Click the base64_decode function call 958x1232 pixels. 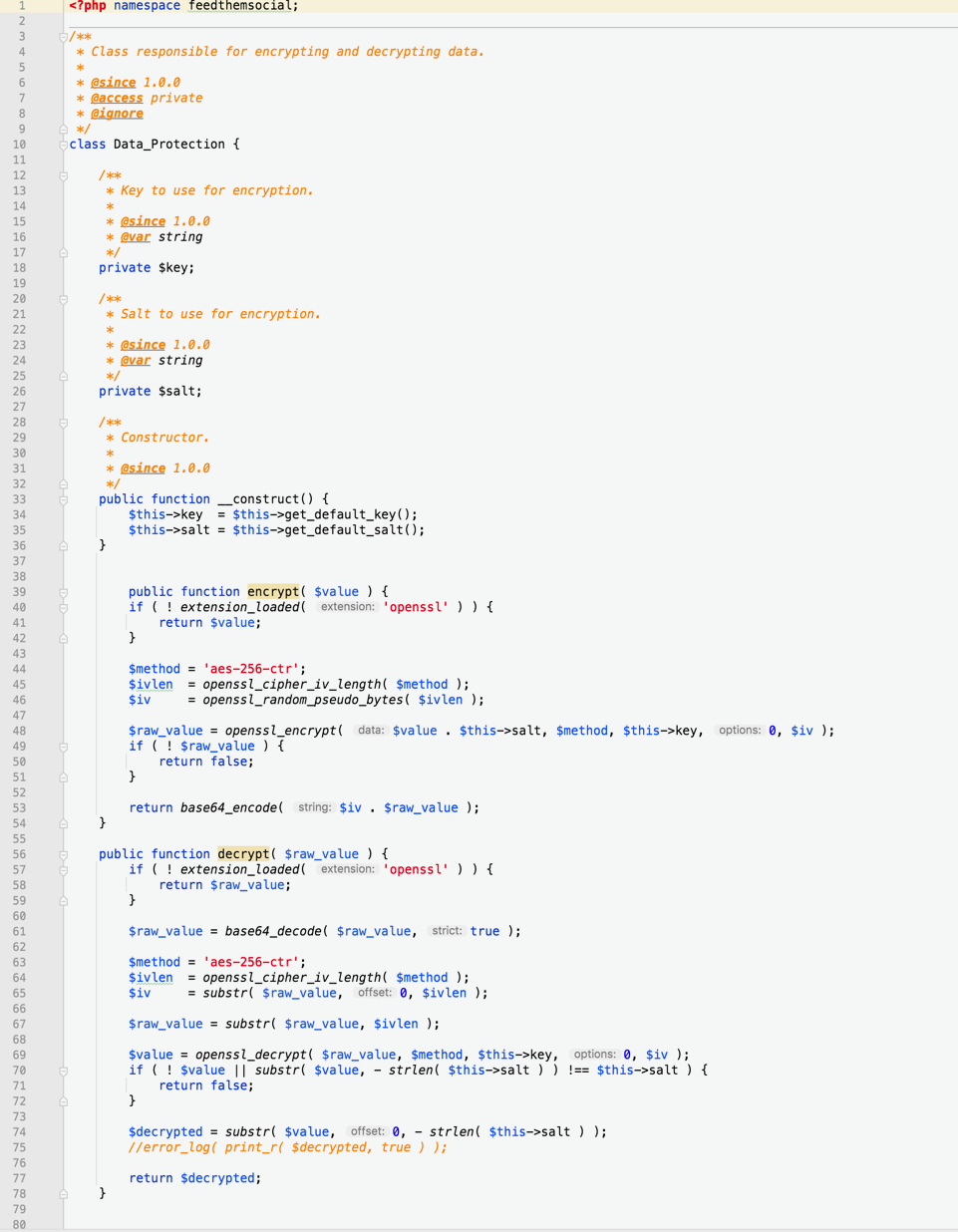pyautogui.click(x=273, y=932)
